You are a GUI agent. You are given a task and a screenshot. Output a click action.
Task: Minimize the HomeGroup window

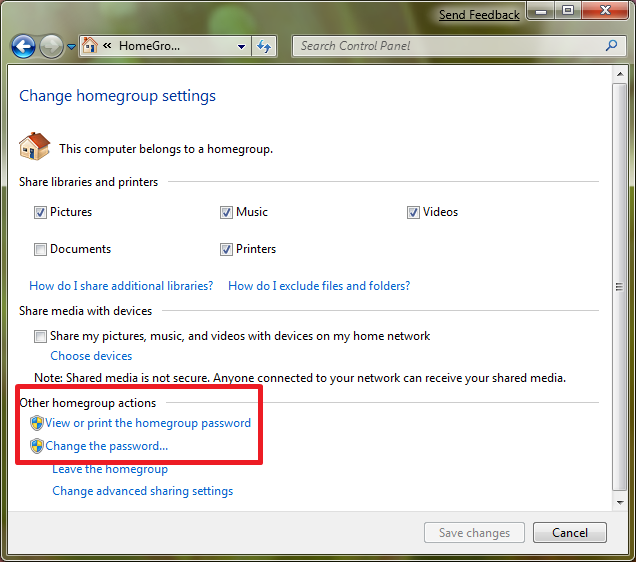tap(541, 11)
